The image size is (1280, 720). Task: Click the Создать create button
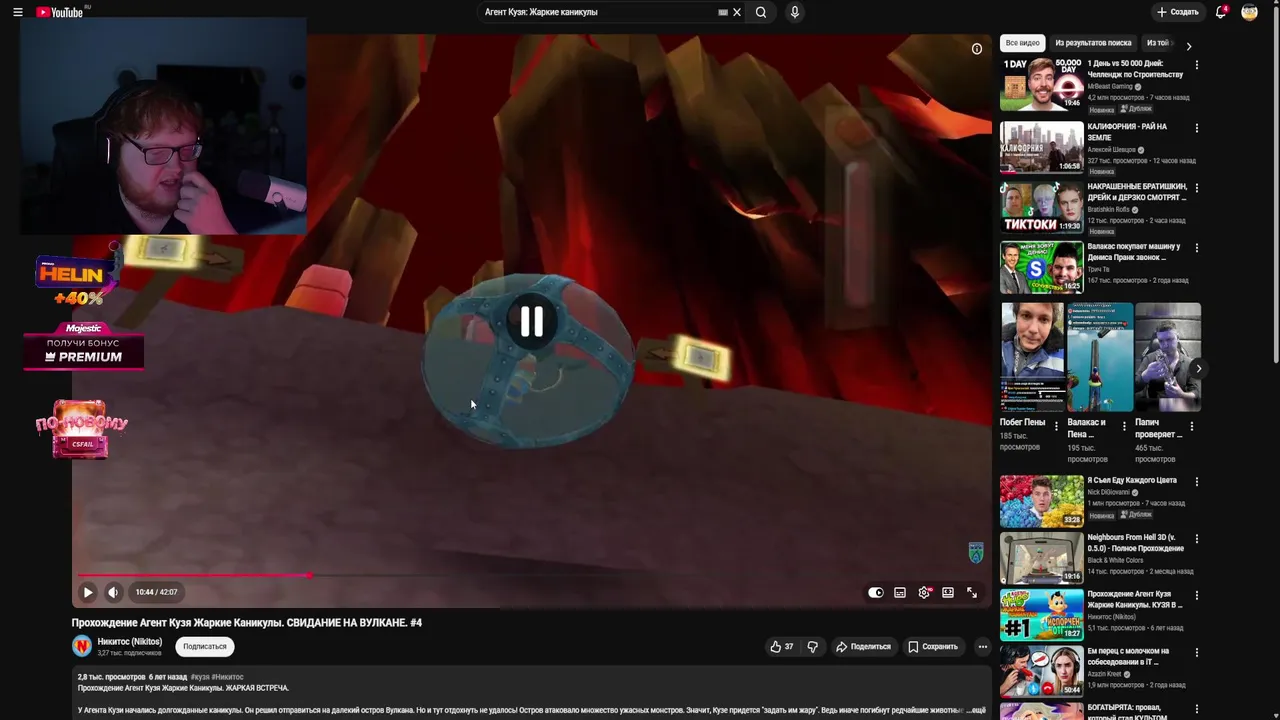[x=1177, y=12]
